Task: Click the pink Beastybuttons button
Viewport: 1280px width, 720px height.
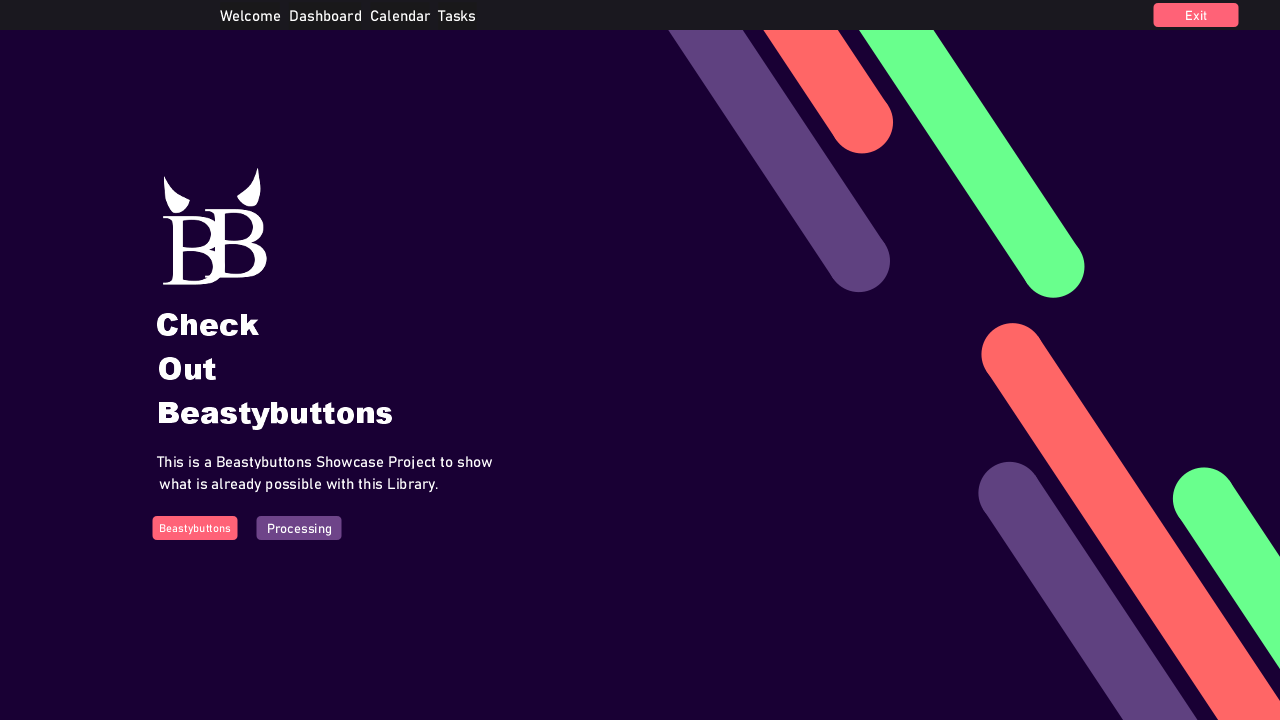Action: [x=195, y=528]
